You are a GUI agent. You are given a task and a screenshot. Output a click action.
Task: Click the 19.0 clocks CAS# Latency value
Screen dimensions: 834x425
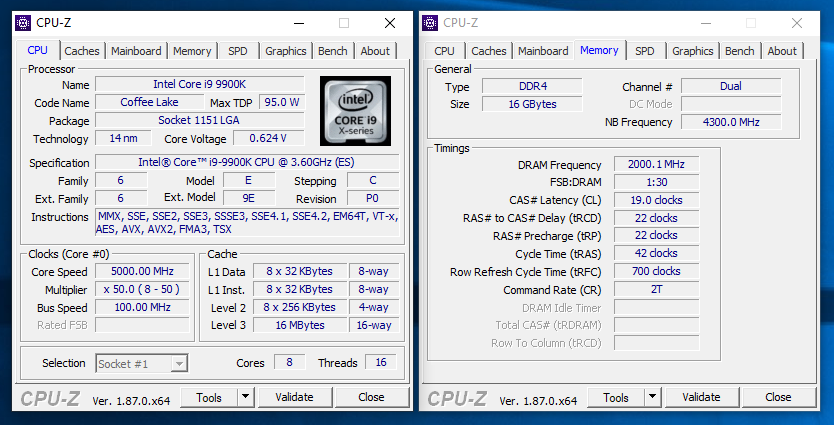pos(656,200)
